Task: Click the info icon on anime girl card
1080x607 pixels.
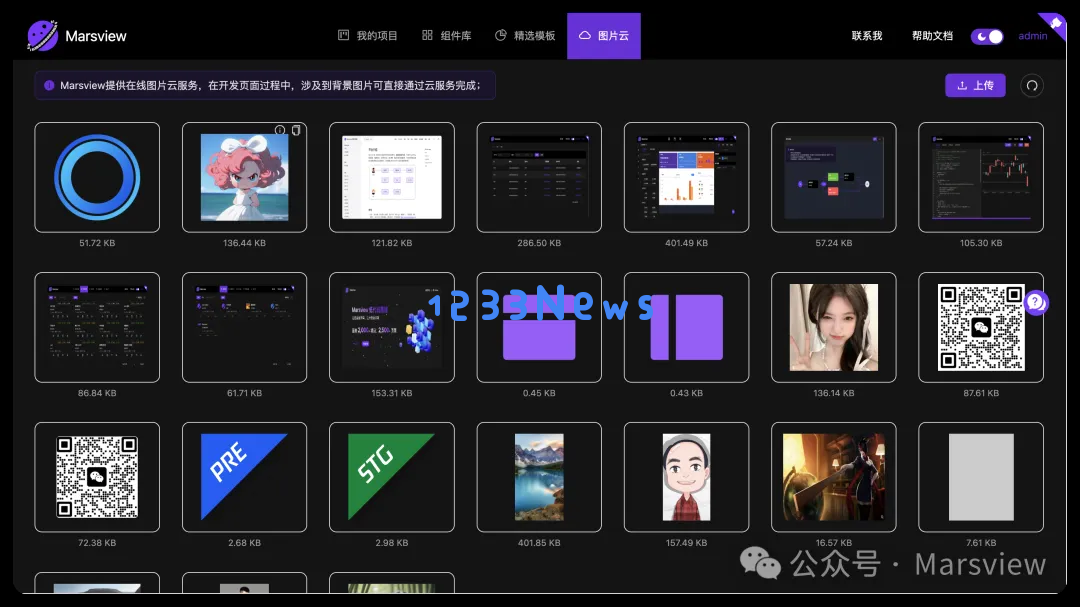Action: pos(280,130)
